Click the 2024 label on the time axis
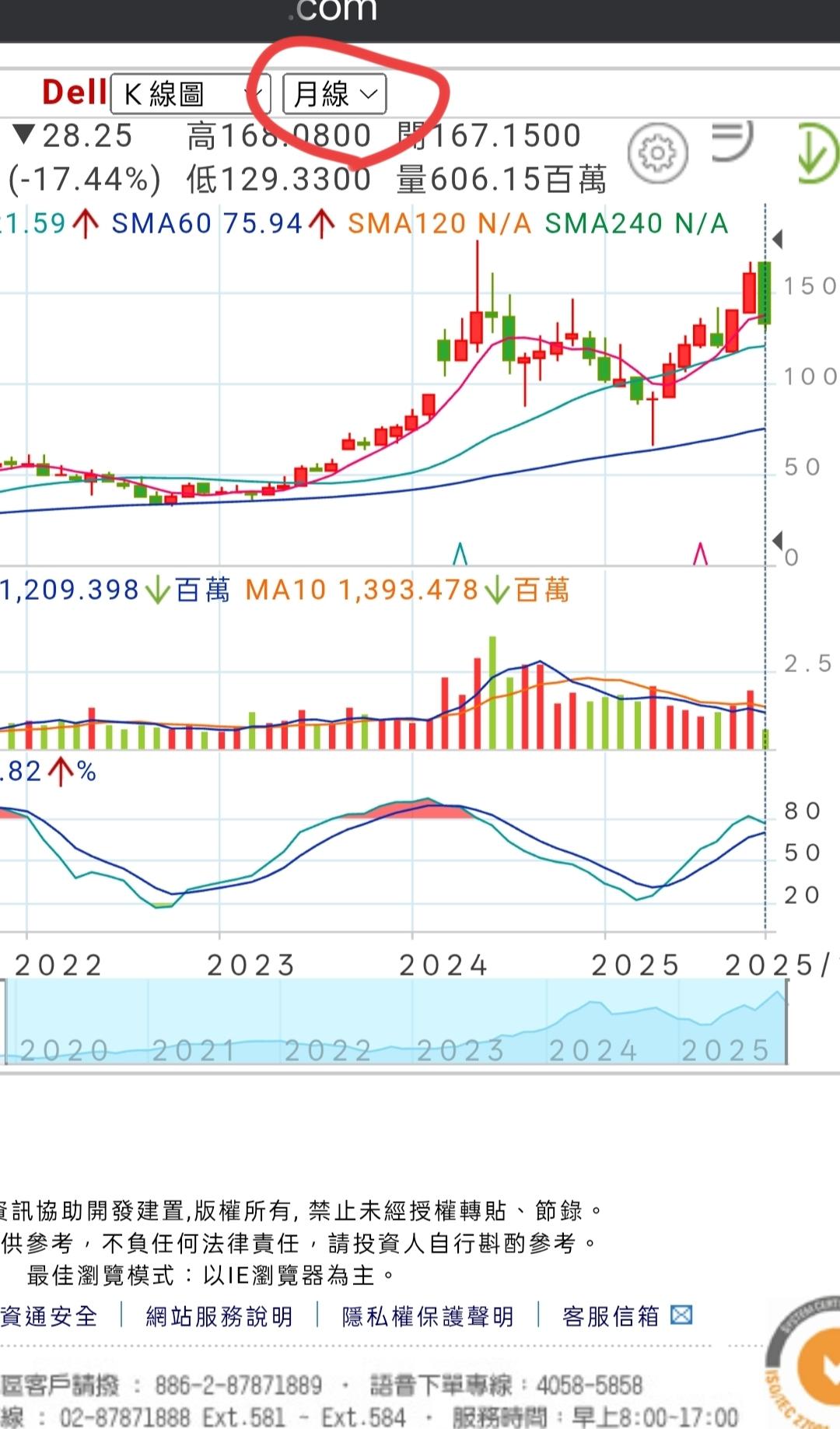840x1429 pixels. (443, 965)
